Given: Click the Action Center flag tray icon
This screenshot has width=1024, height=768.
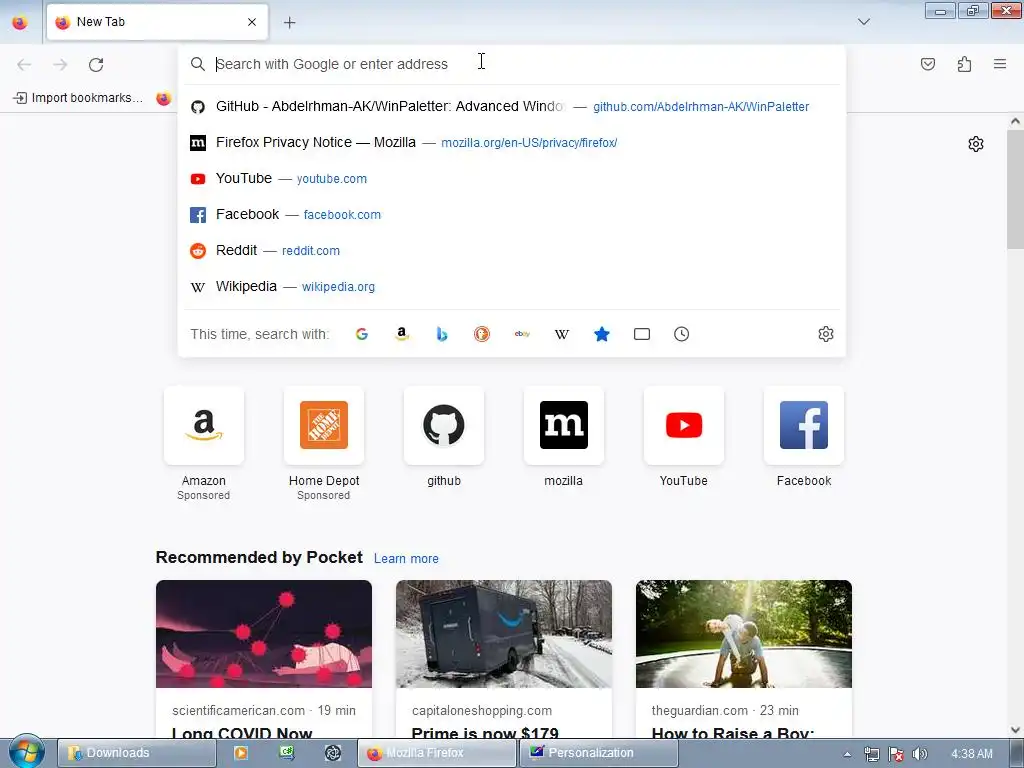Looking at the screenshot, I should click(895, 754).
